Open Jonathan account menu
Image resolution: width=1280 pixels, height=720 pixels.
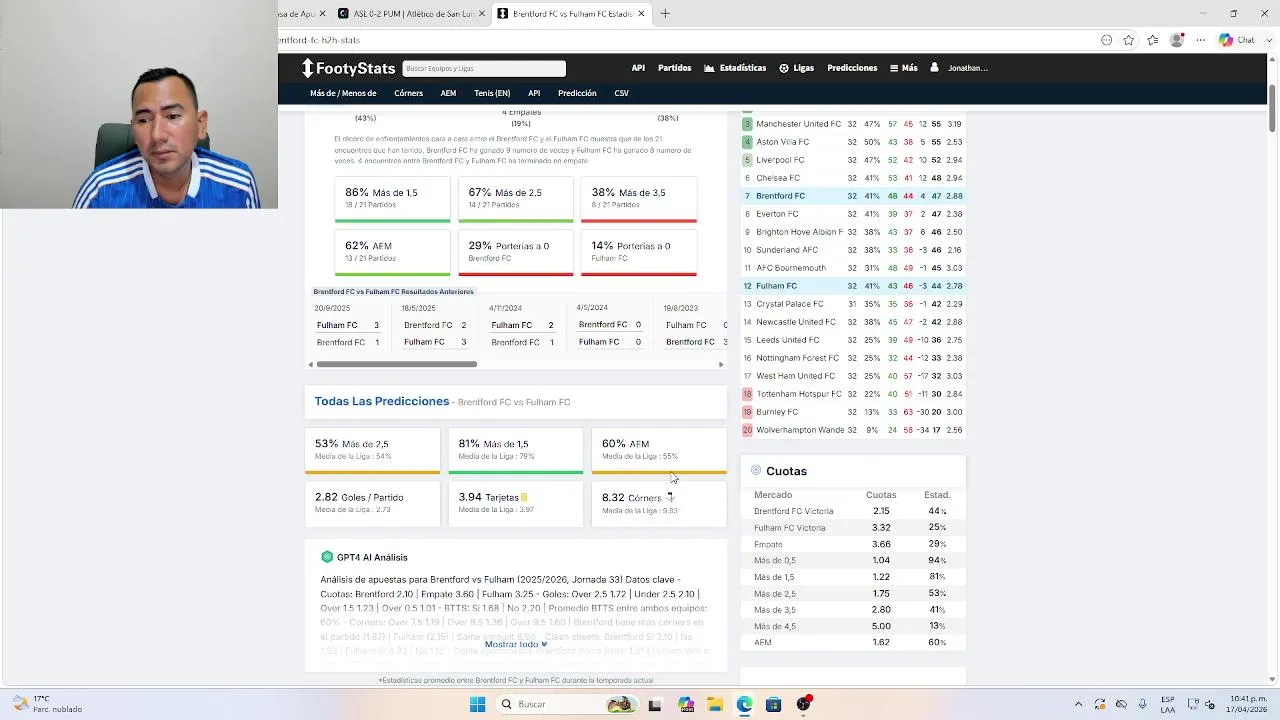pos(960,68)
